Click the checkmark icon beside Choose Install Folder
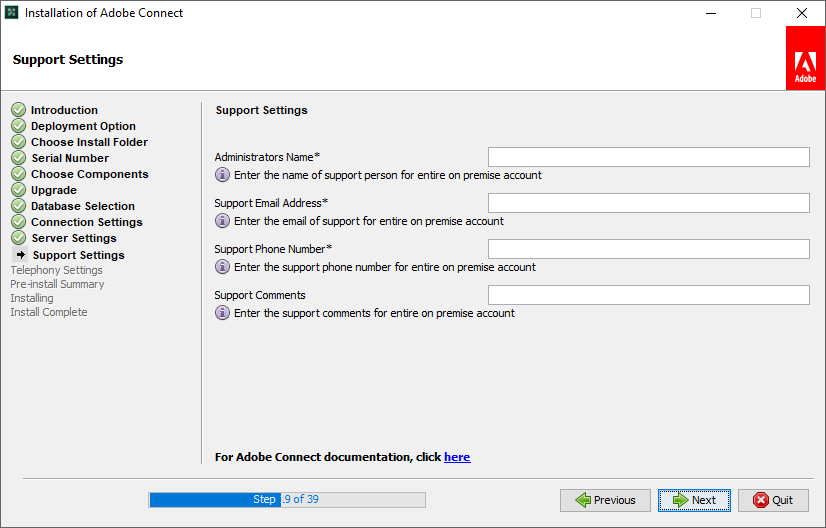Viewport: 826px width, 528px height. click(x=18, y=142)
